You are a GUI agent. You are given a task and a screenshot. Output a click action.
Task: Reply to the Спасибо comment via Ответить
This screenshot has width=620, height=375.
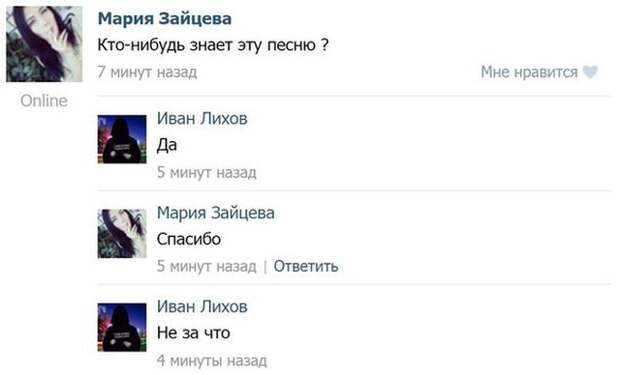tap(306, 266)
